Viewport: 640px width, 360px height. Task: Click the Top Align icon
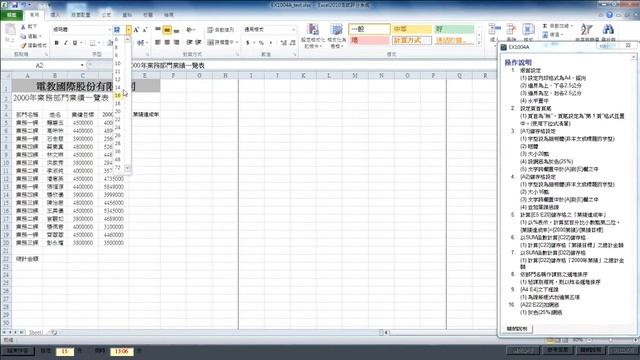tap(158, 30)
